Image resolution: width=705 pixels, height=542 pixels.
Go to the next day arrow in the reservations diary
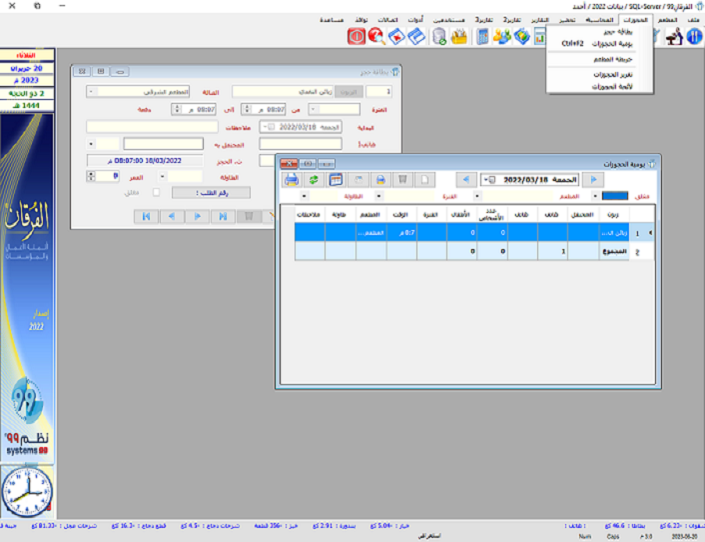(463, 179)
